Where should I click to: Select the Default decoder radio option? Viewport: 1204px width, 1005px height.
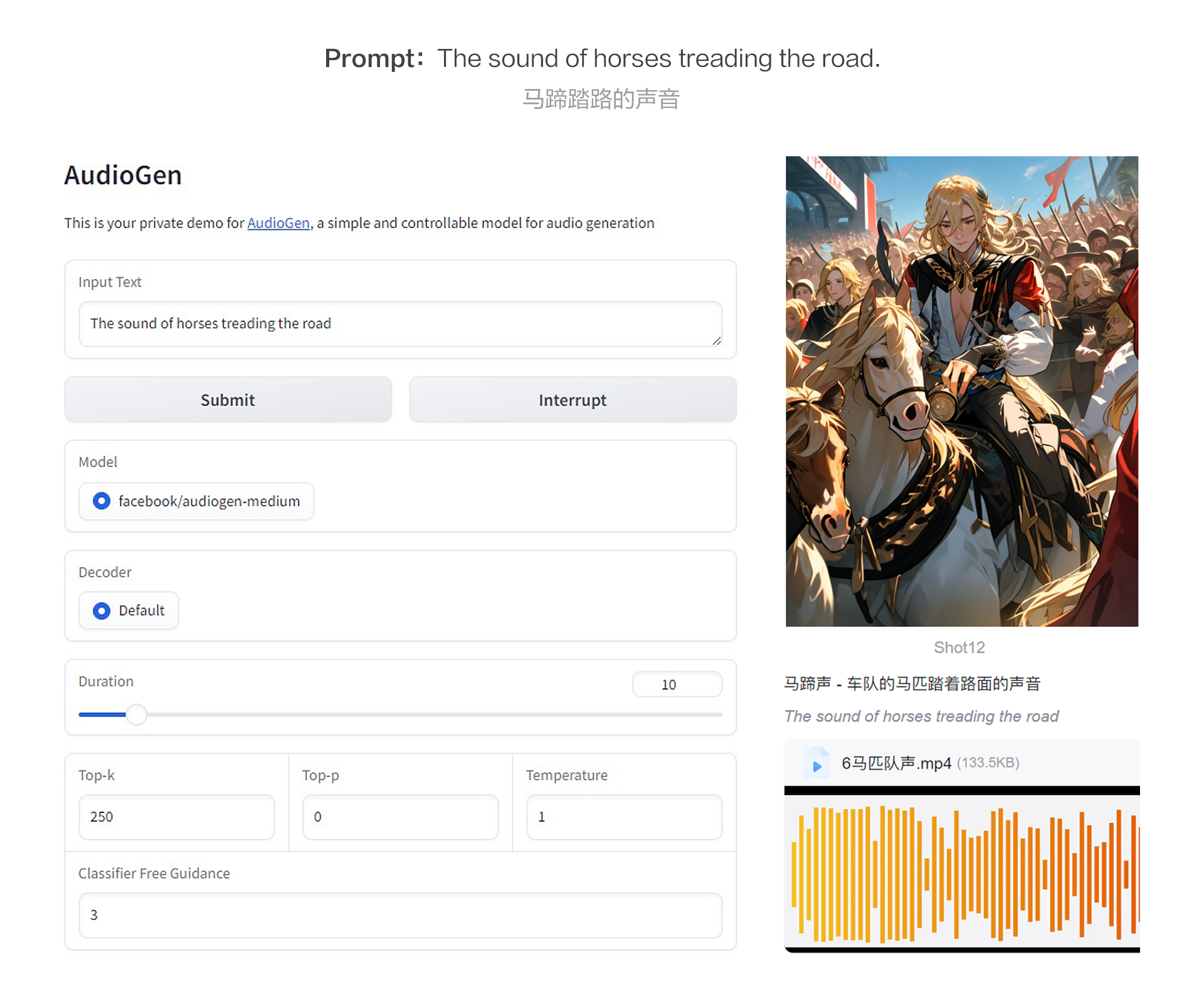[102, 611]
